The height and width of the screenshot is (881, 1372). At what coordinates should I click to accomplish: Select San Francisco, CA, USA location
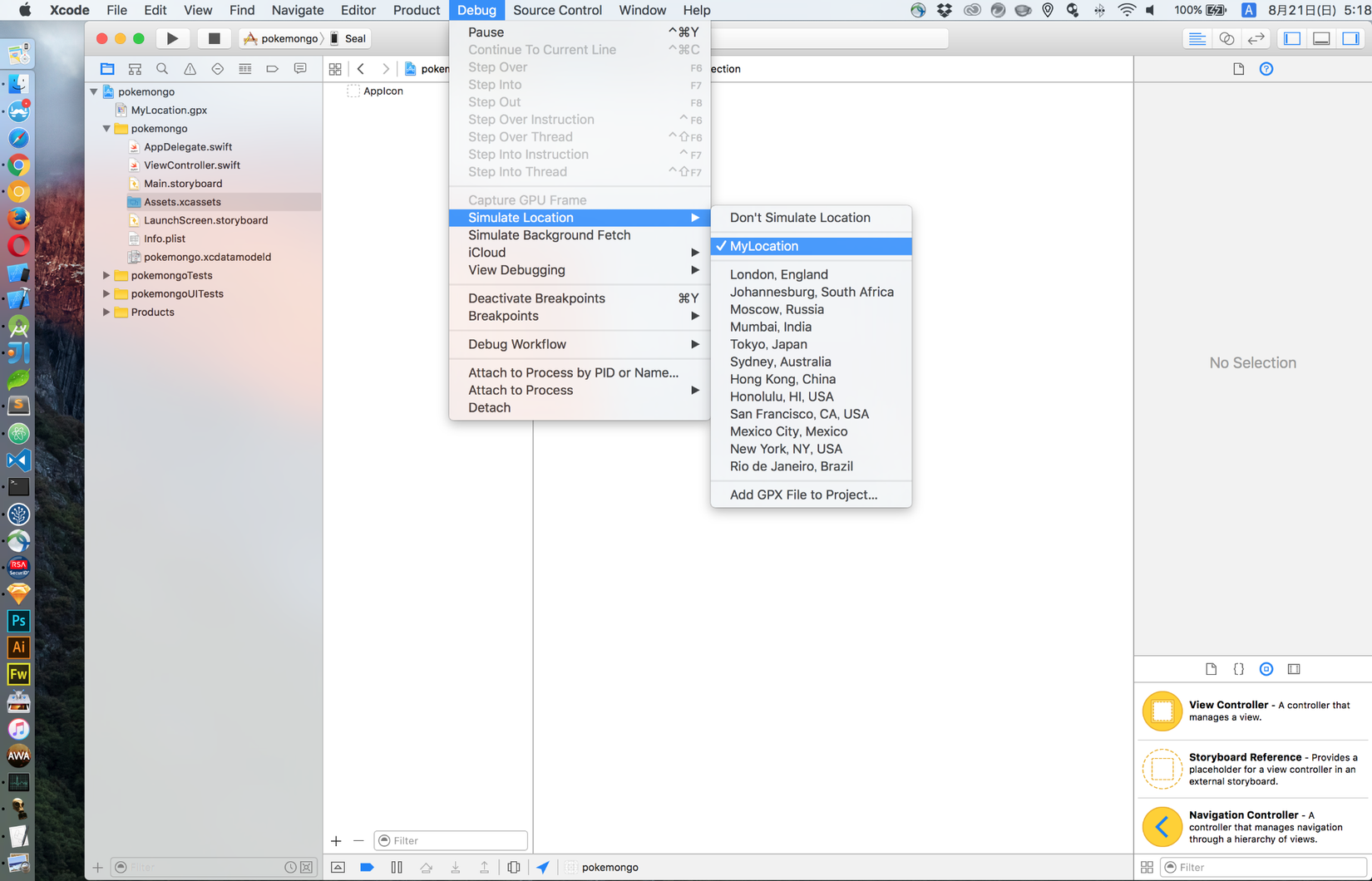812,414
